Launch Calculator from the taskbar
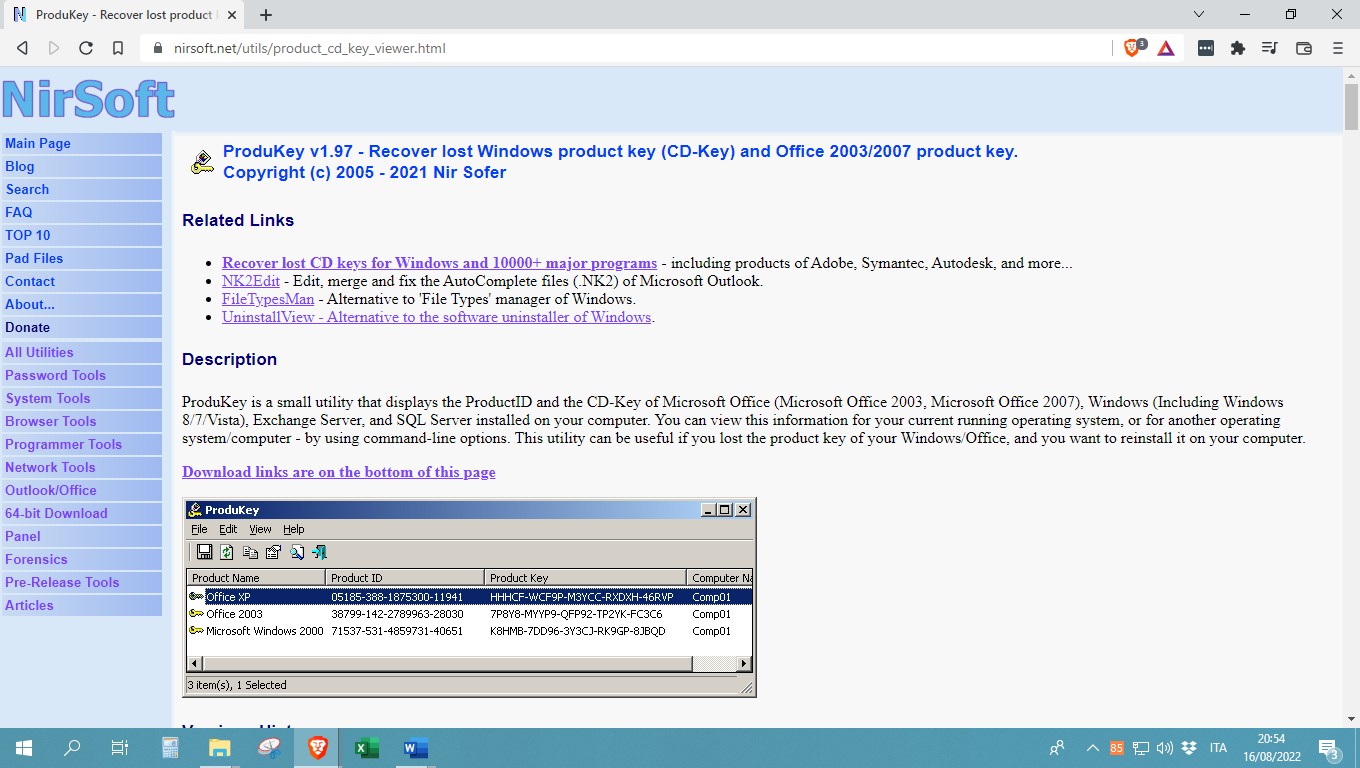1360x768 pixels. (x=170, y=748)
